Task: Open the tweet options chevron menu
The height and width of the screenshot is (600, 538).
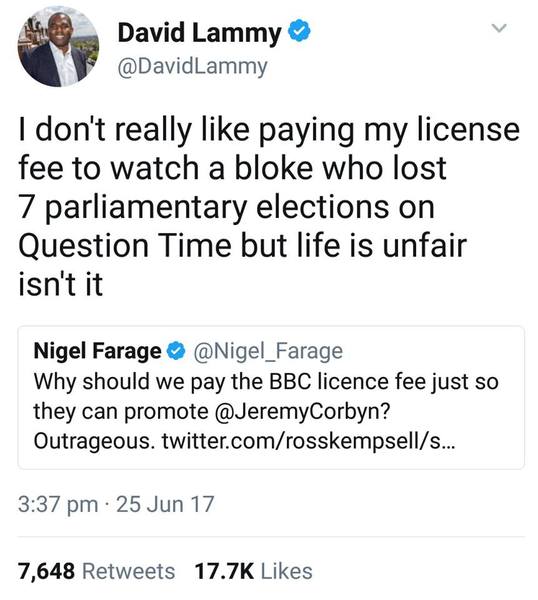Action: (499, 28)
